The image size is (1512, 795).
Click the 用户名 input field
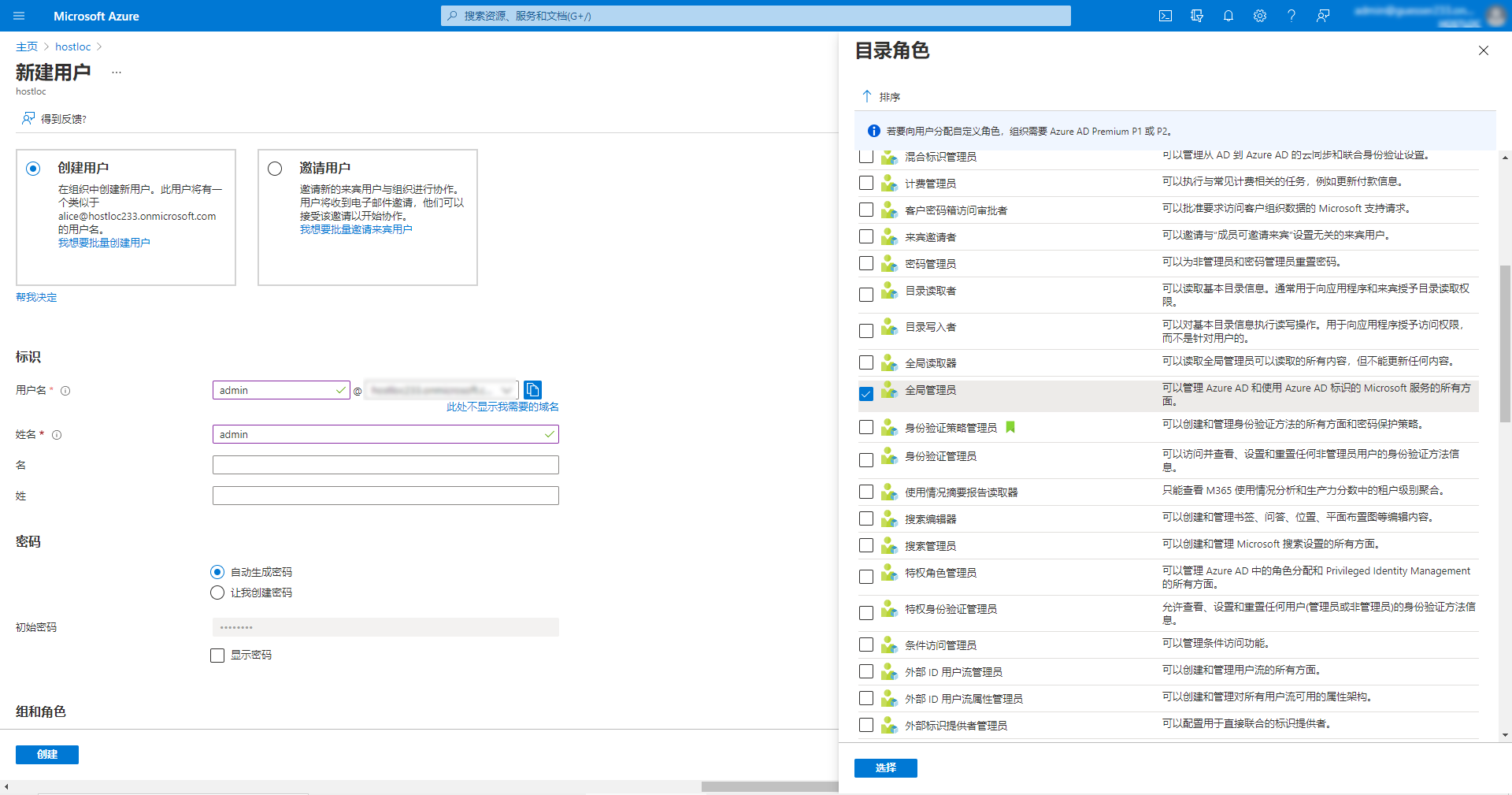tap(281, 390)
